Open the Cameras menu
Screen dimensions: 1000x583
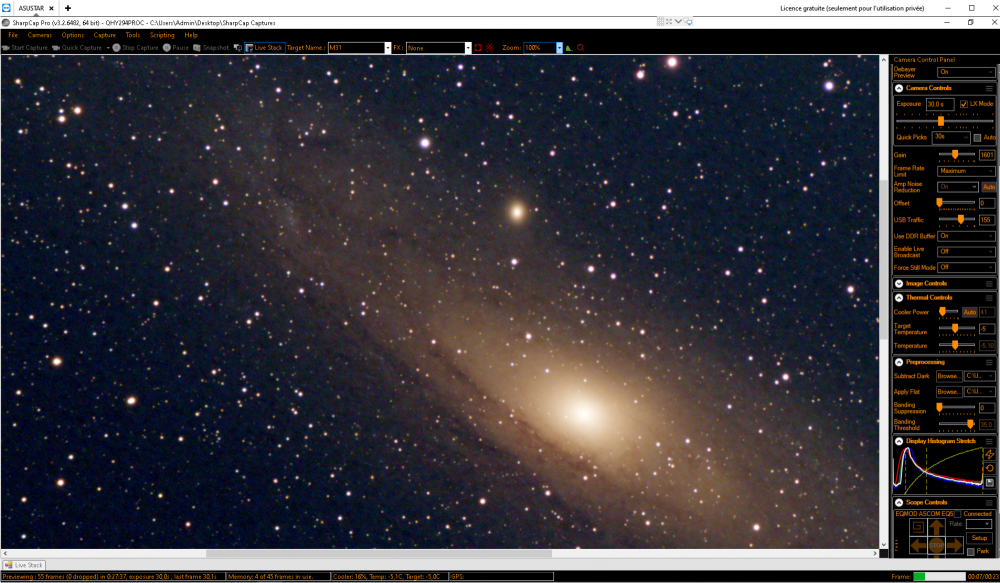40,35
